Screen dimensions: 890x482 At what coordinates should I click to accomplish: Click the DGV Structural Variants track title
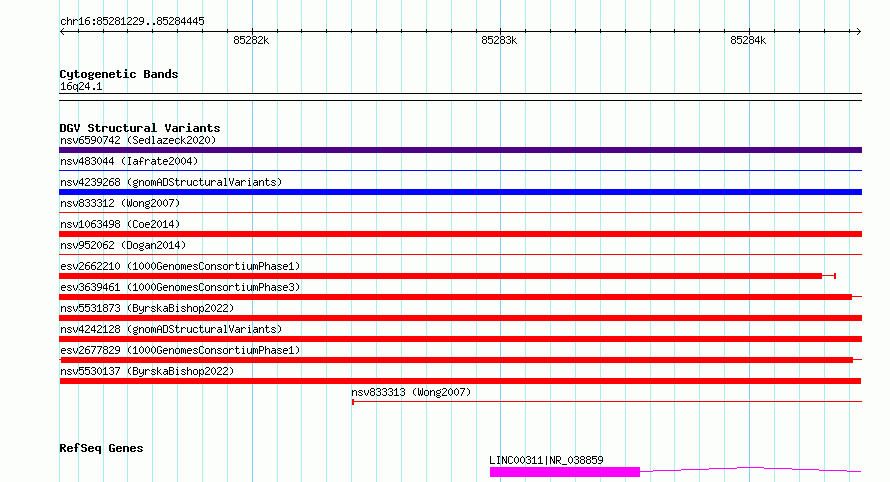(140, 128)
